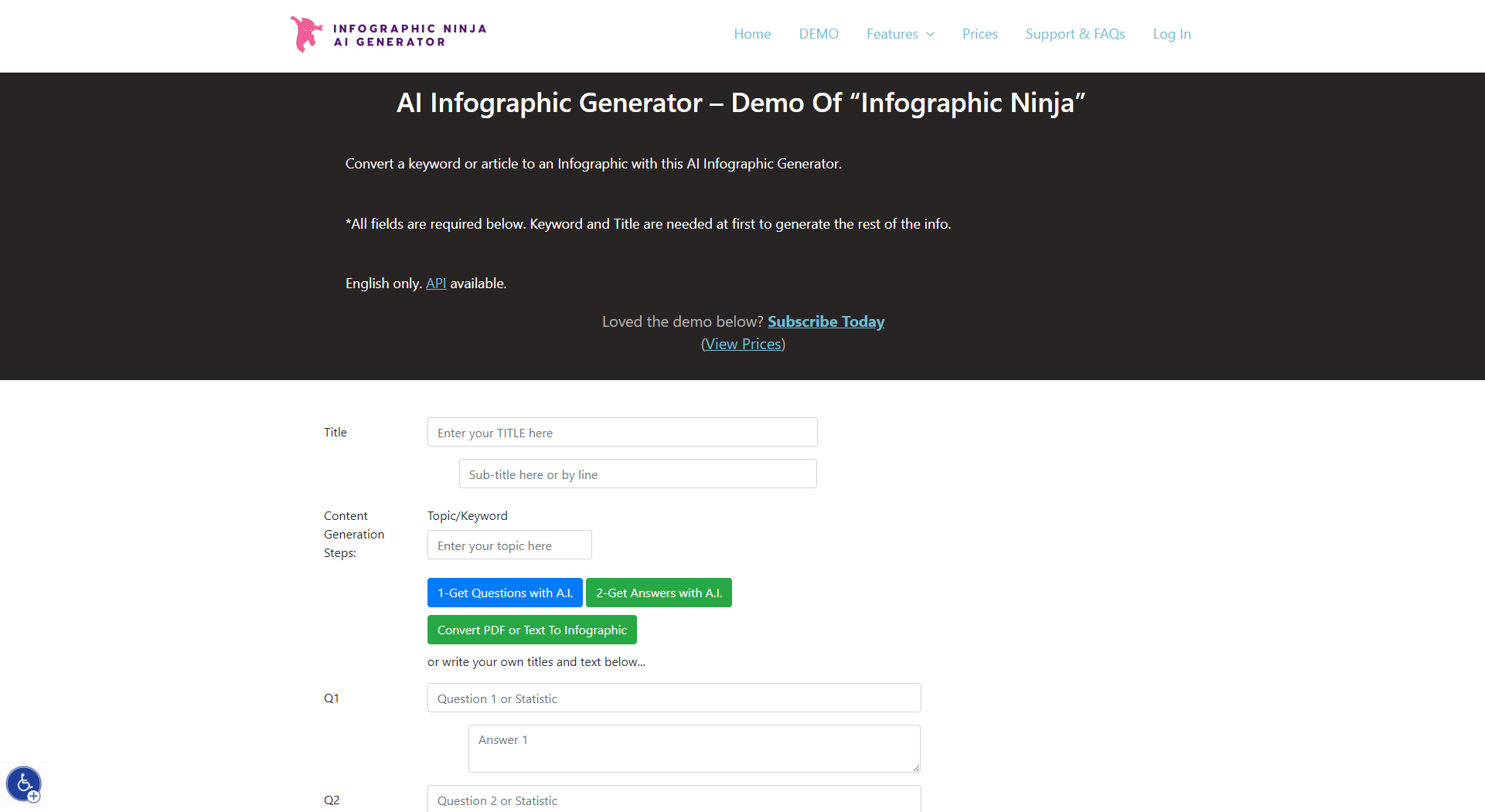Click the Subscribe Today link
Screen dimensions: 1485x812
[826, 321]
